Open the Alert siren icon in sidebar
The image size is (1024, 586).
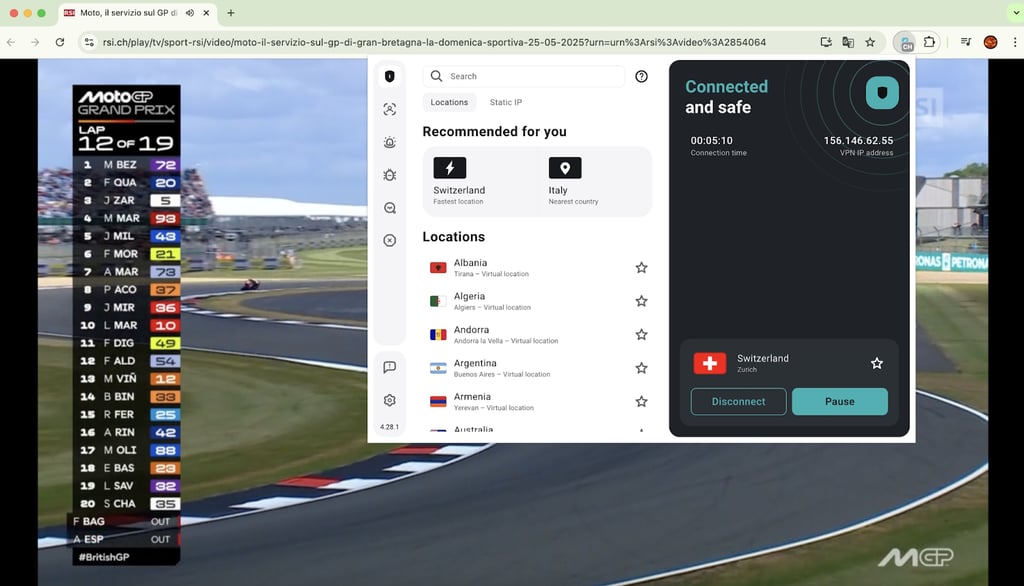coord(390,142)
